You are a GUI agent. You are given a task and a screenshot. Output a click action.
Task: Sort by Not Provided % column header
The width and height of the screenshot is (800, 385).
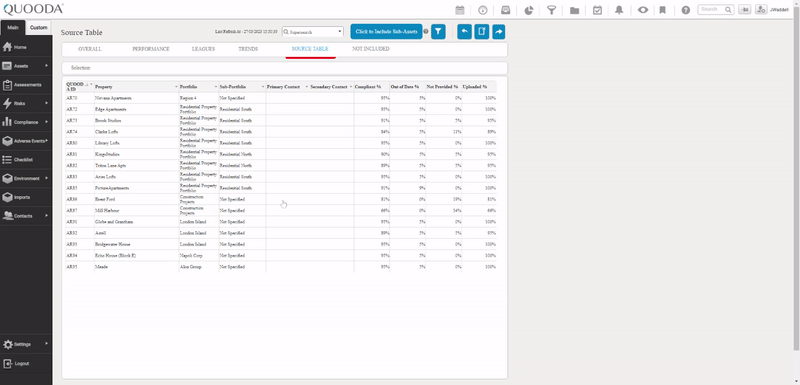pyautogui.click(x=442, y=87)
